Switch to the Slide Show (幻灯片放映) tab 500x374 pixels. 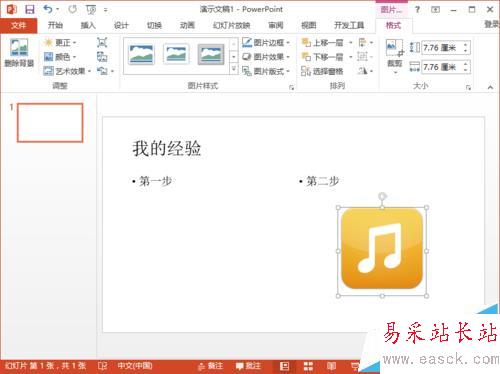pos(232,25)
